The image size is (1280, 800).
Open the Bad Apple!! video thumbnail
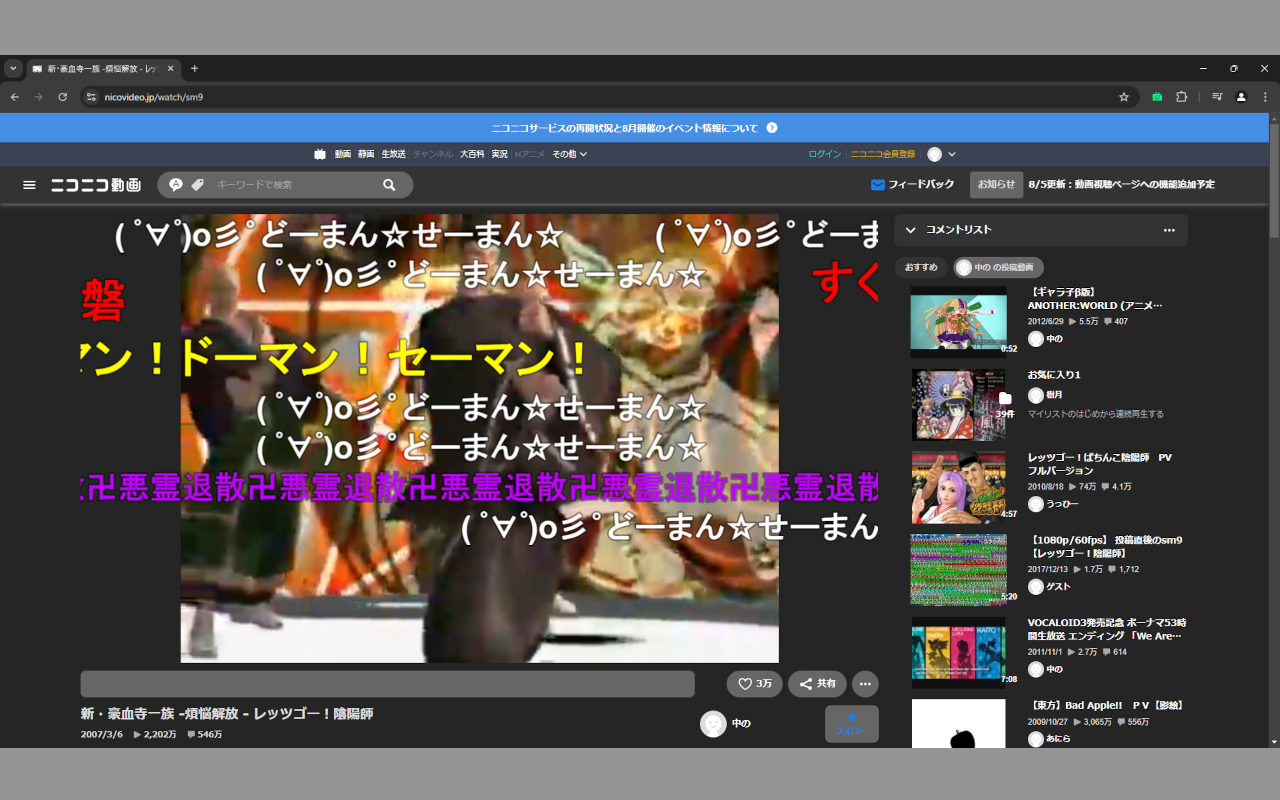point(958,724)
